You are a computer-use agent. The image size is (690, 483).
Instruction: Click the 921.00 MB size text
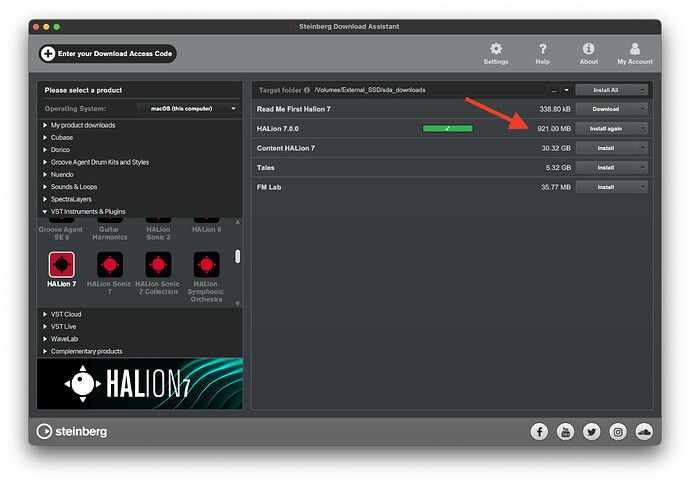coord(554,128)
